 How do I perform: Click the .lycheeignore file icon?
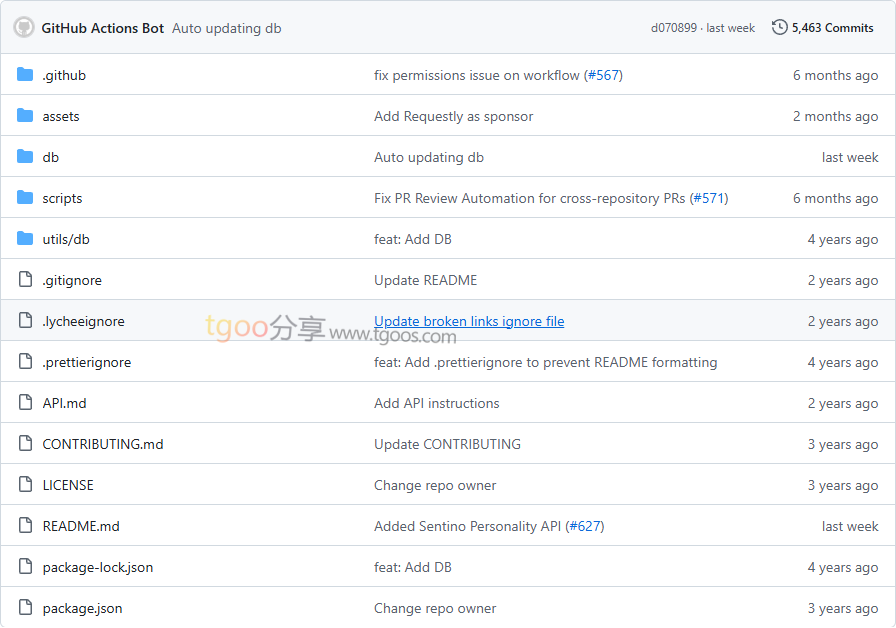pos(25,321)
